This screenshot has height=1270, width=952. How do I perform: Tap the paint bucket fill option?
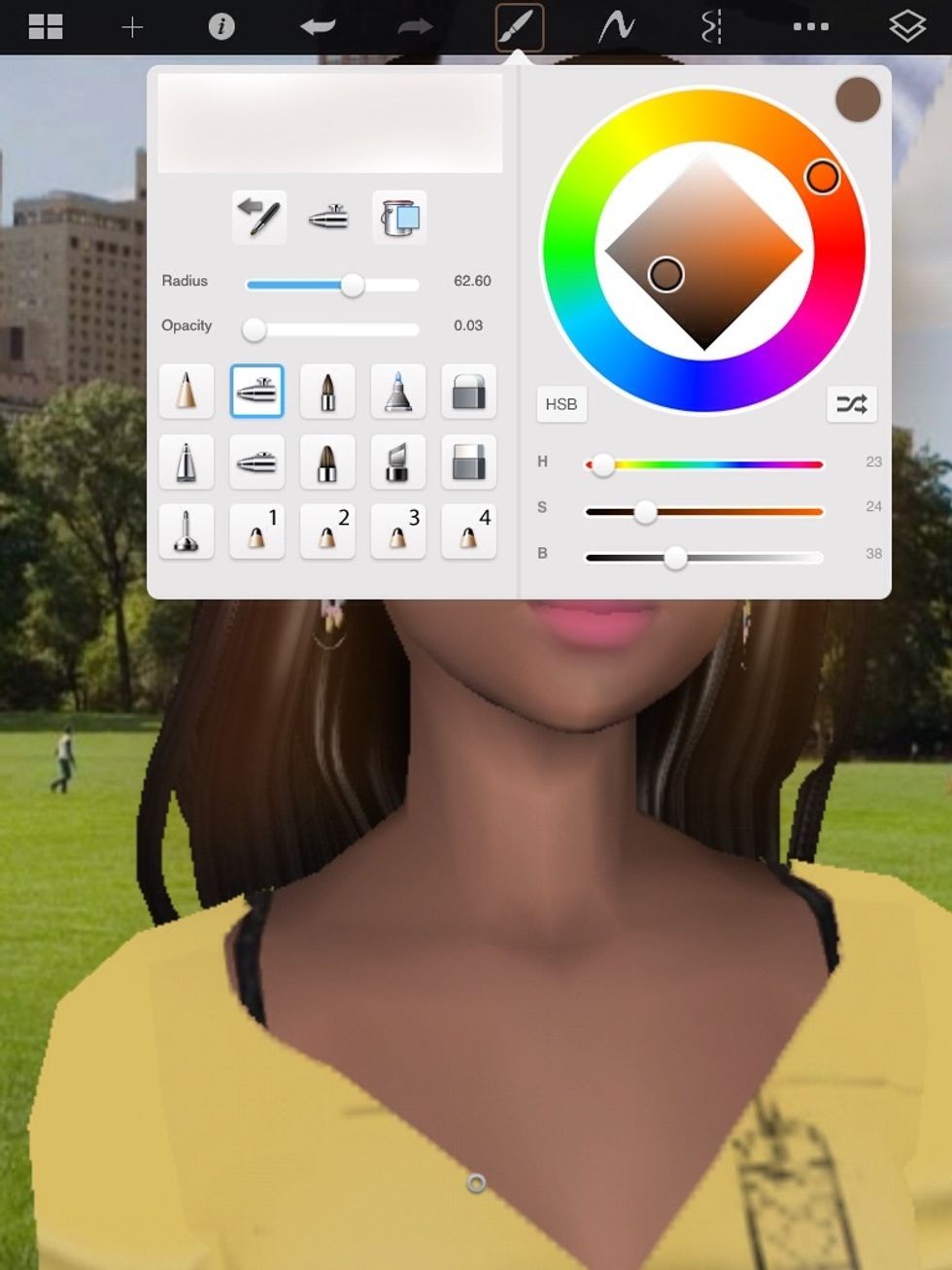tap(398, 217)
